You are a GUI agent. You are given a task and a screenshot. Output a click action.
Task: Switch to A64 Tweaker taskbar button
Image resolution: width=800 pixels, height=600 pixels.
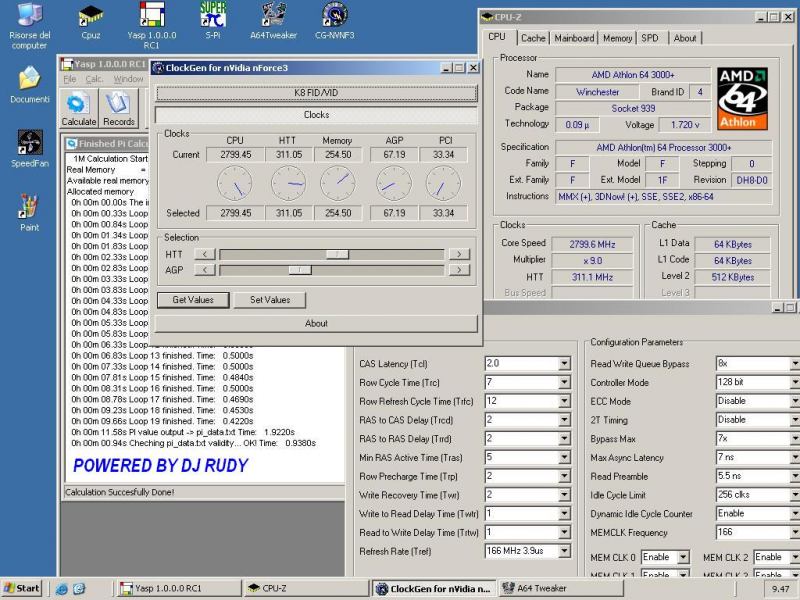click(x=561, y=588)
